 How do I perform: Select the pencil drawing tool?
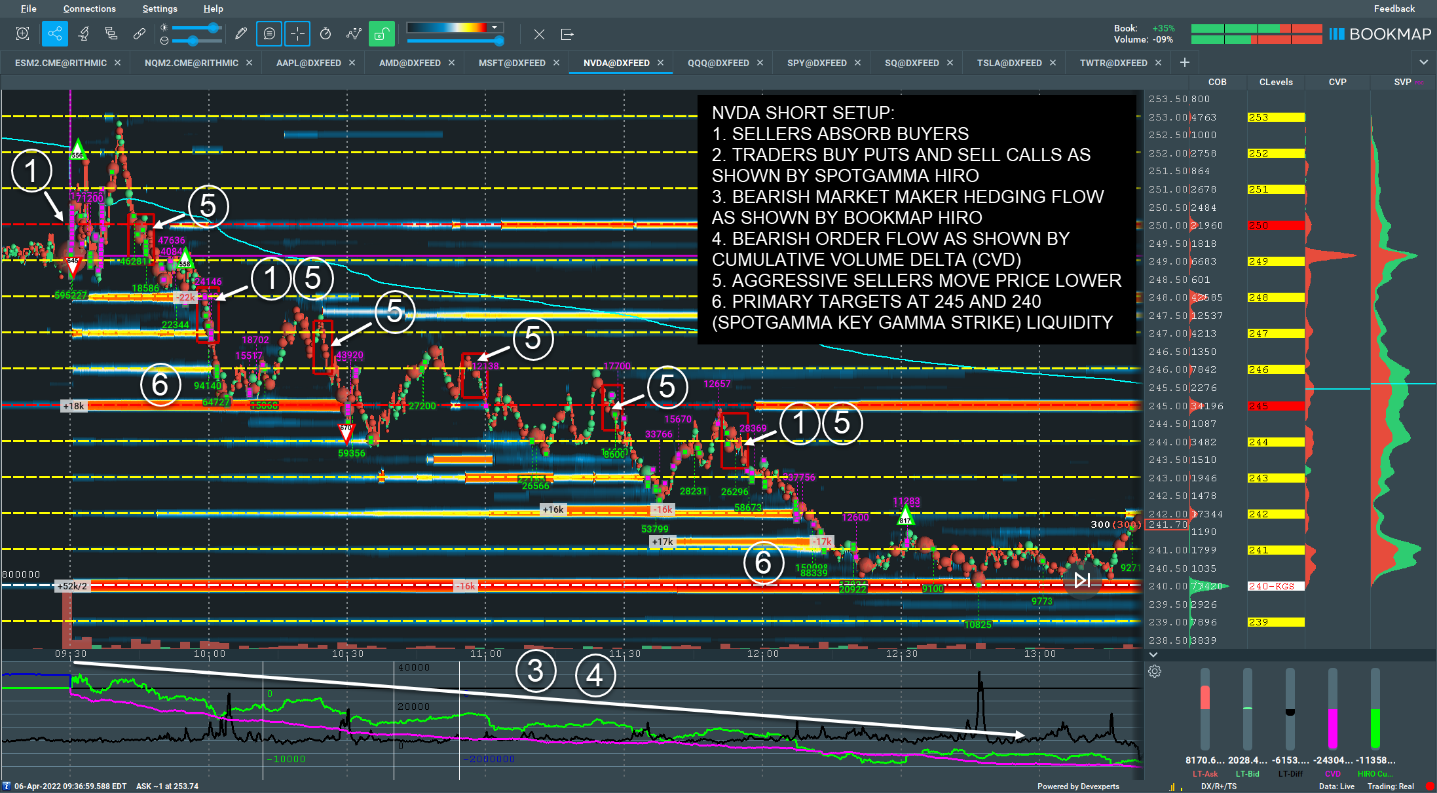tap(240, 33)
